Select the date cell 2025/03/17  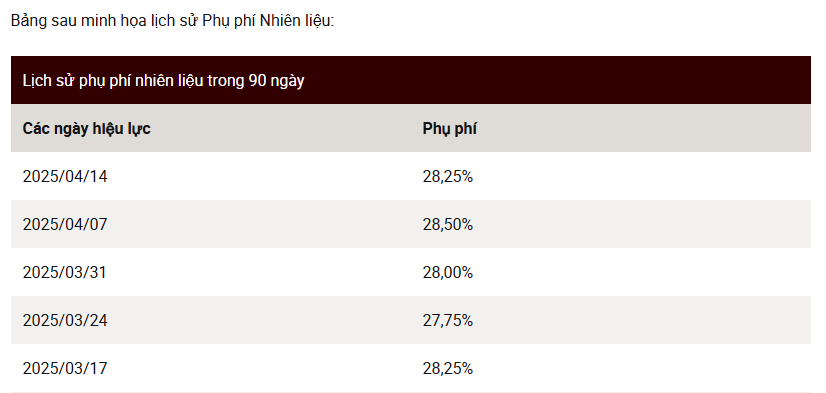coord(65,368)
